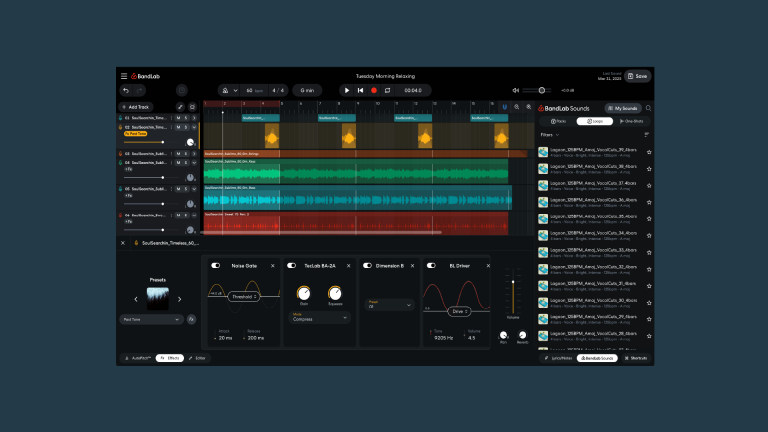The height and width of the screenshot is (432, 768).
Task: Return to the start of the song
Action: click(x=360, y=91)
